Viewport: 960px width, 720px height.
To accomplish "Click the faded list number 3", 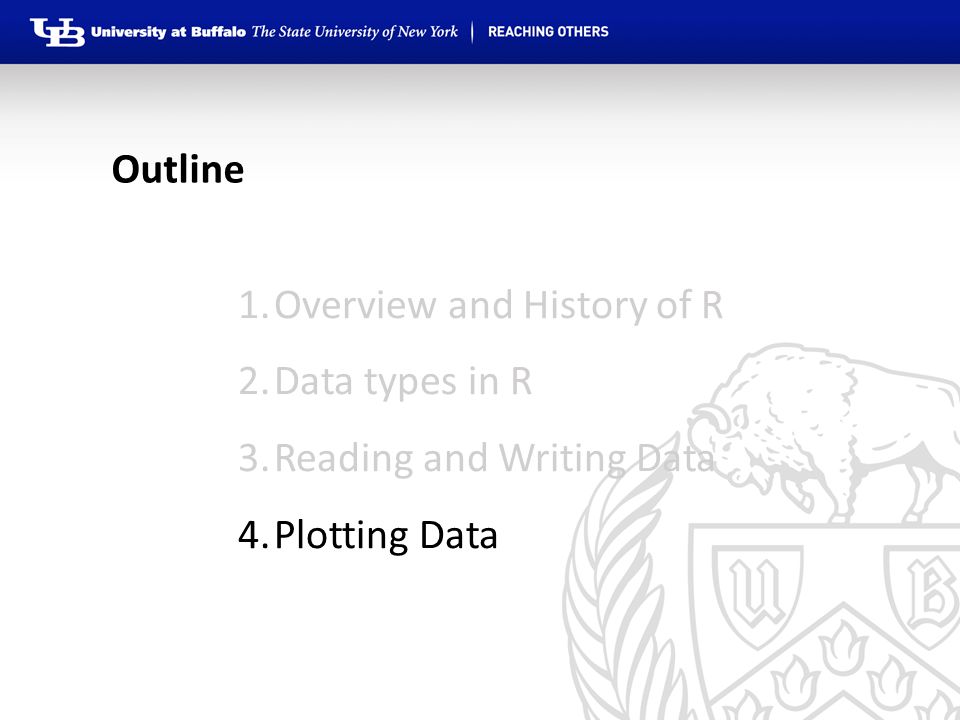I will point(253,459).
